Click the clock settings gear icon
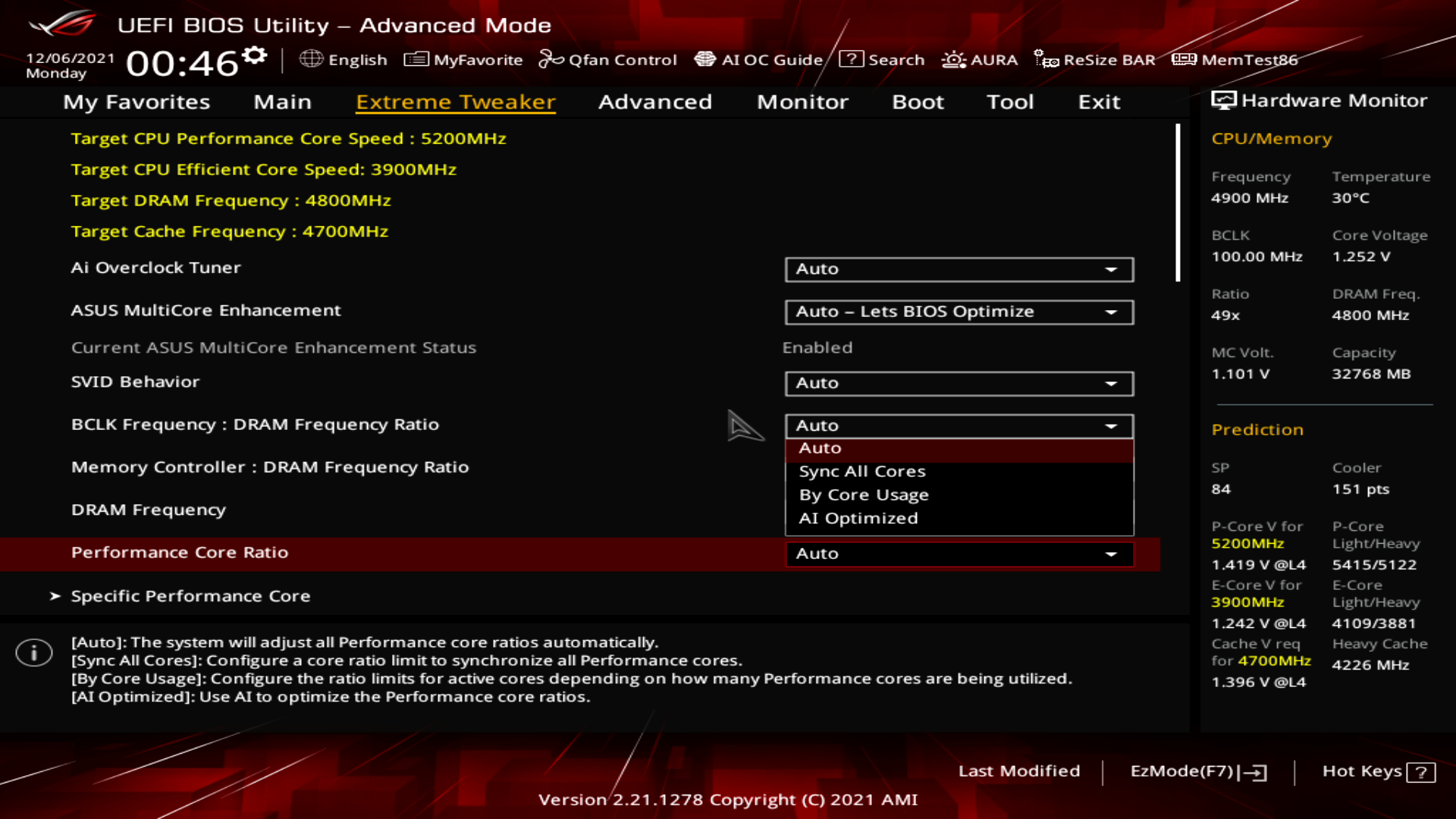The image size is (1456, 819). [x=256, y=55]
